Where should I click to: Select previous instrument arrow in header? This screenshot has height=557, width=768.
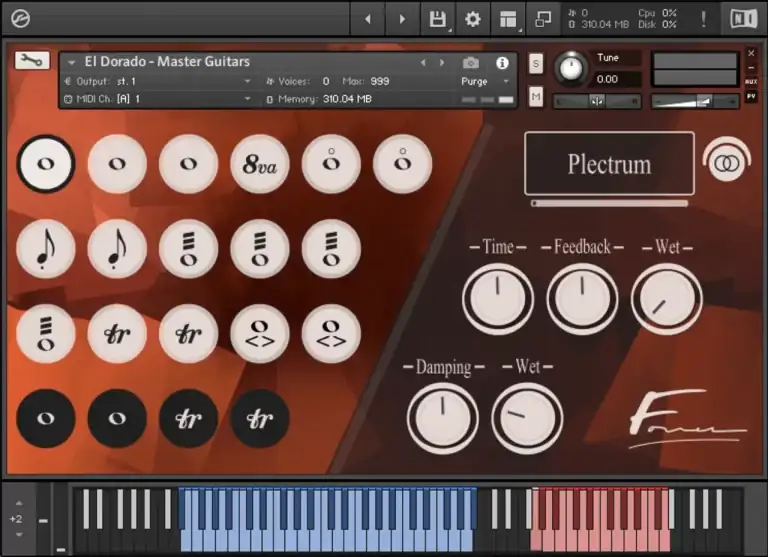coord(423,63)
